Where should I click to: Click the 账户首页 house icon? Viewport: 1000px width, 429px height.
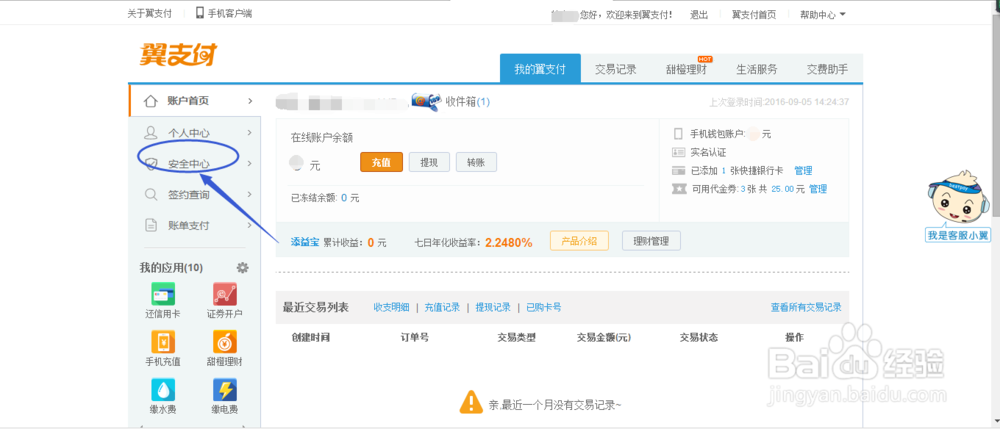[151, 101]
